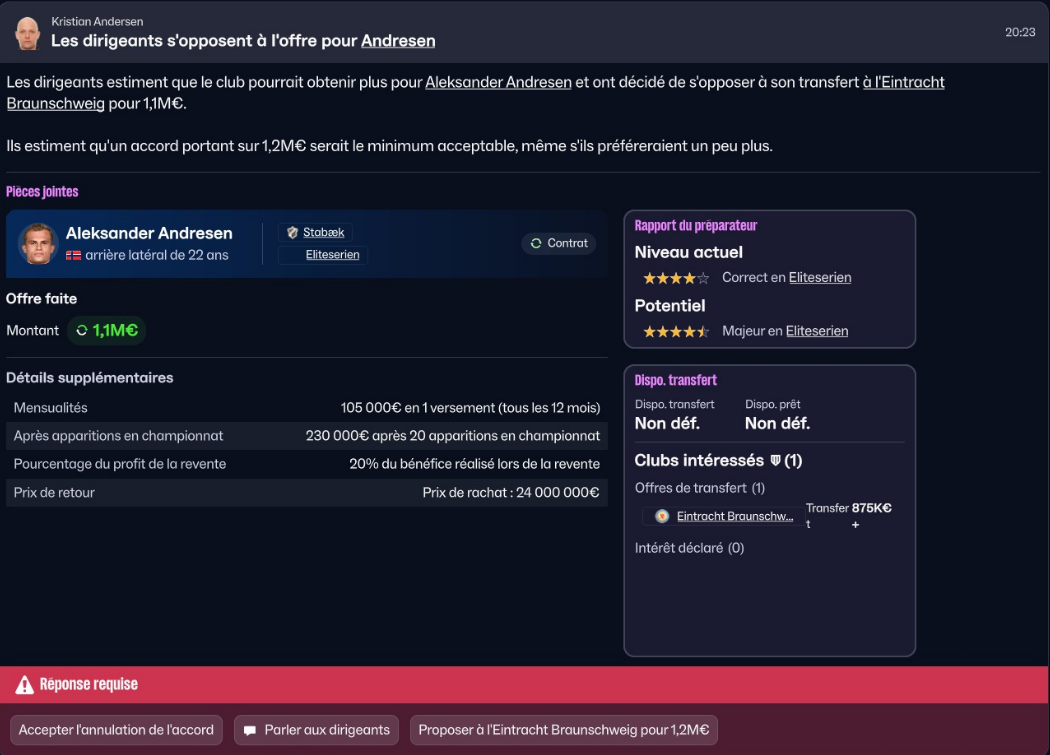Open the Andresen link in the message title
The width and height of the screenshot is (1050, 755).
tap(398, 41)
